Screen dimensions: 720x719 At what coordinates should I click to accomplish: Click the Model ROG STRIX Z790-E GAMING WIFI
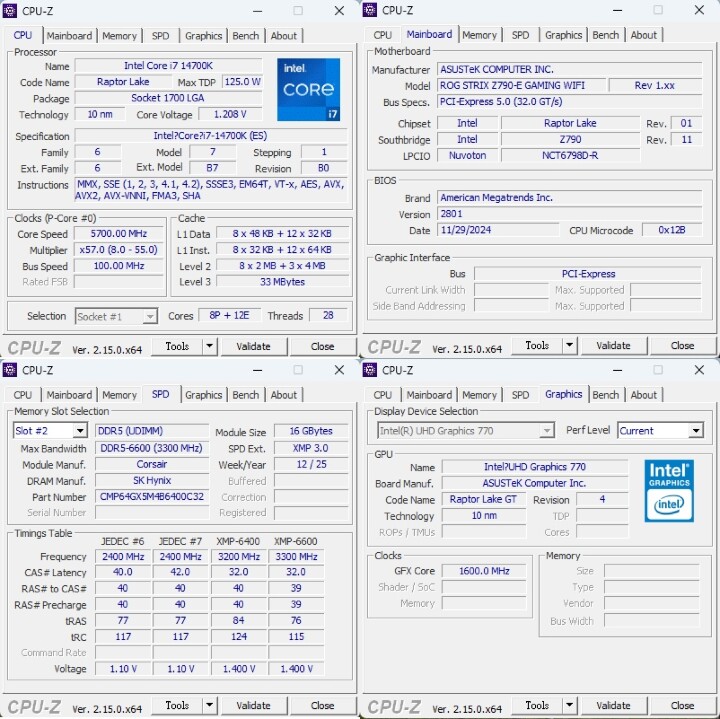click(521, 85)
